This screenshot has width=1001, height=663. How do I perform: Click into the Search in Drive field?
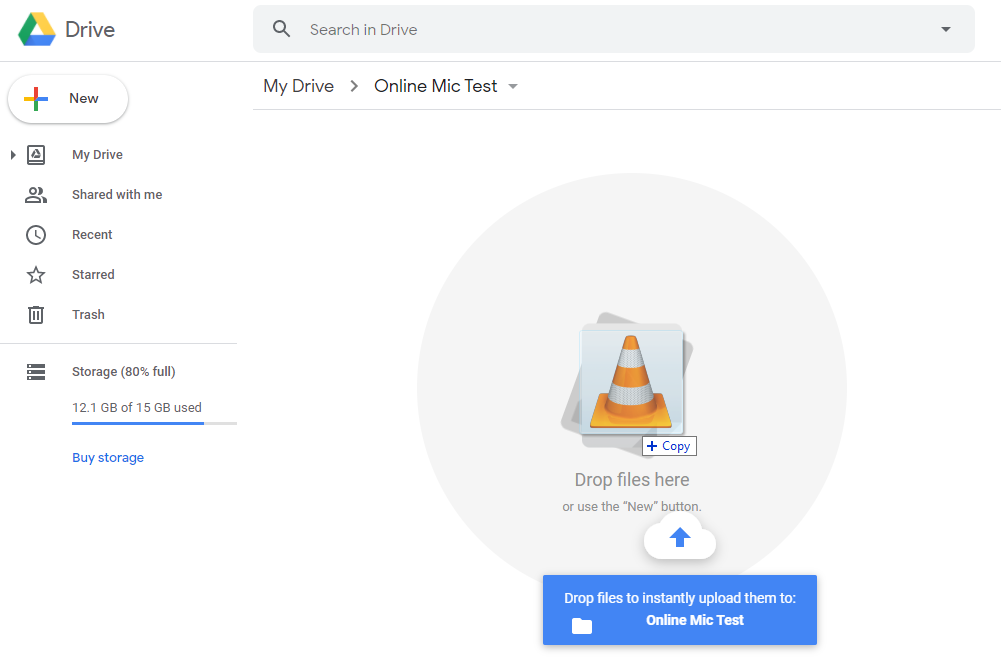(613, 29)
